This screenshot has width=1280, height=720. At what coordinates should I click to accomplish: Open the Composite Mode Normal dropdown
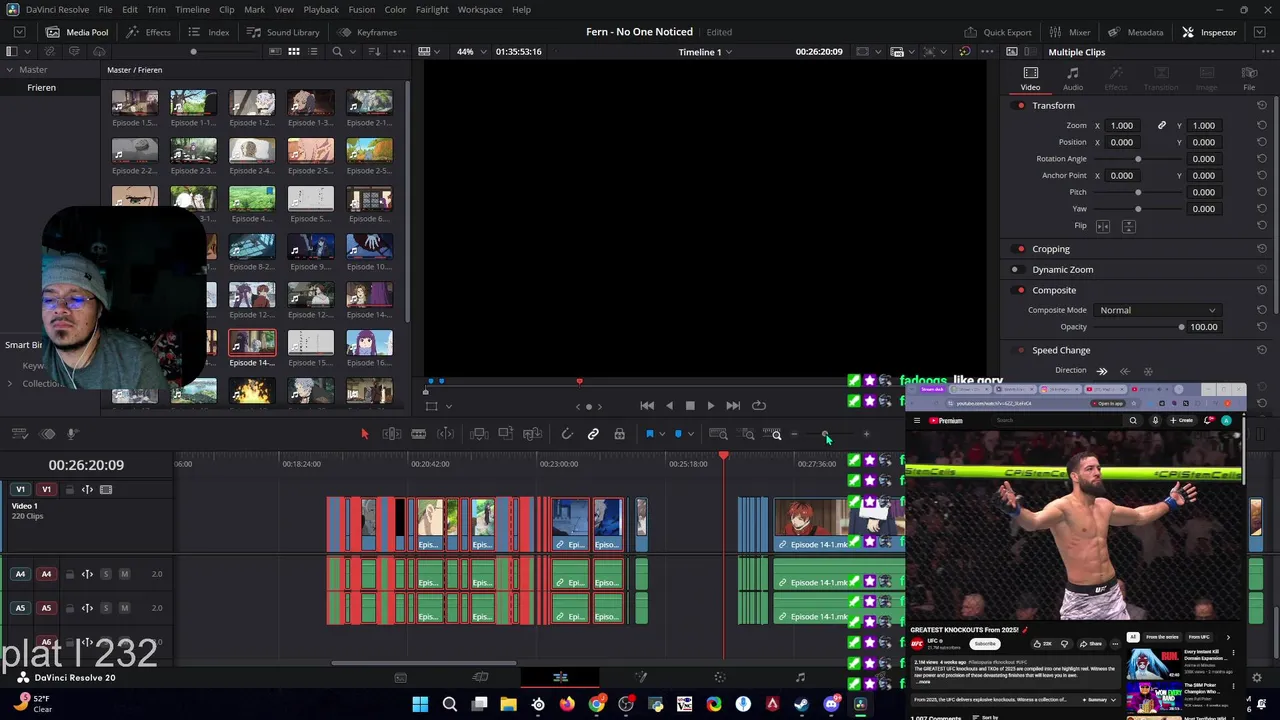[1157, 310]
